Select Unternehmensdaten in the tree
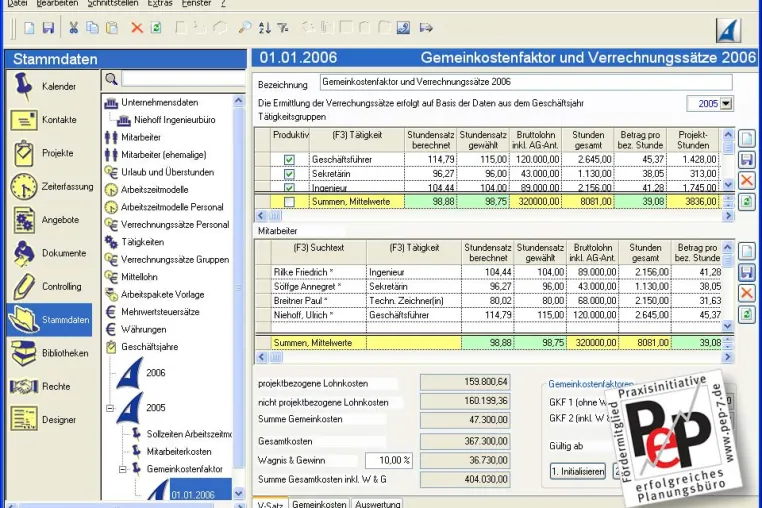This screenshot has width=762, height=508. [159, 103]
